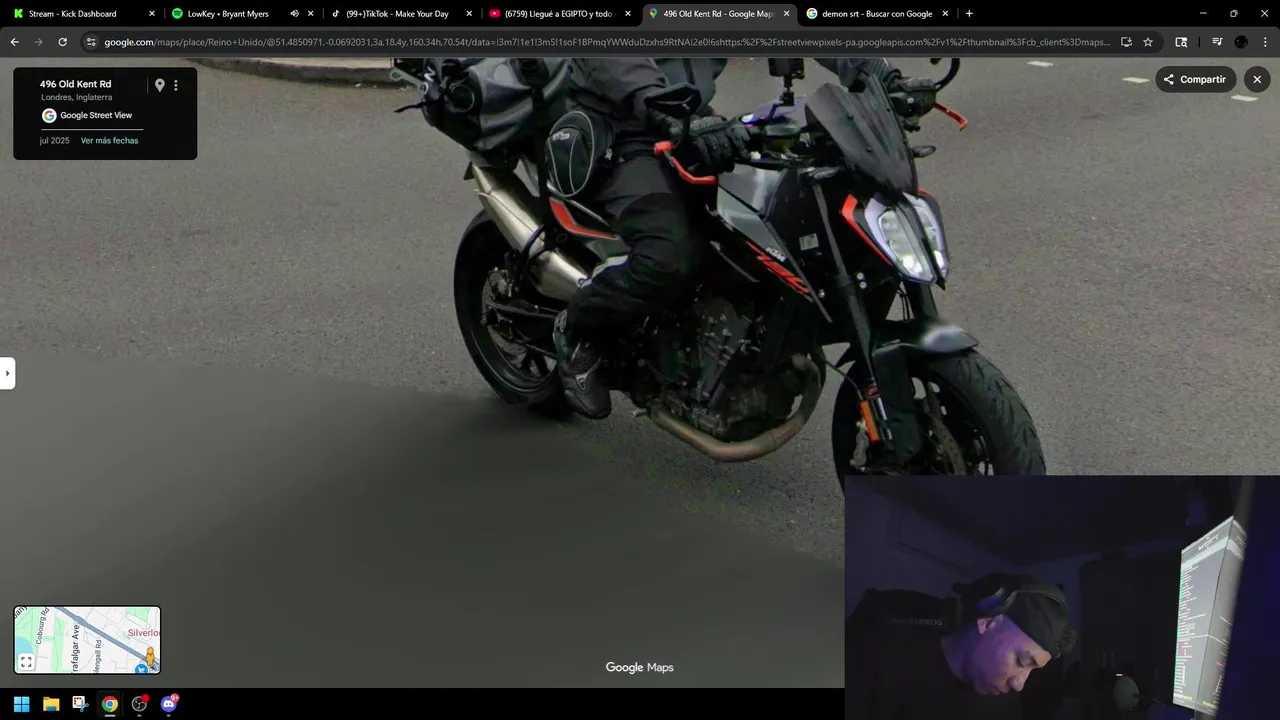Open a new browser tab
1280x720 pixels.
pyautogui.click(x=969, y=14)
